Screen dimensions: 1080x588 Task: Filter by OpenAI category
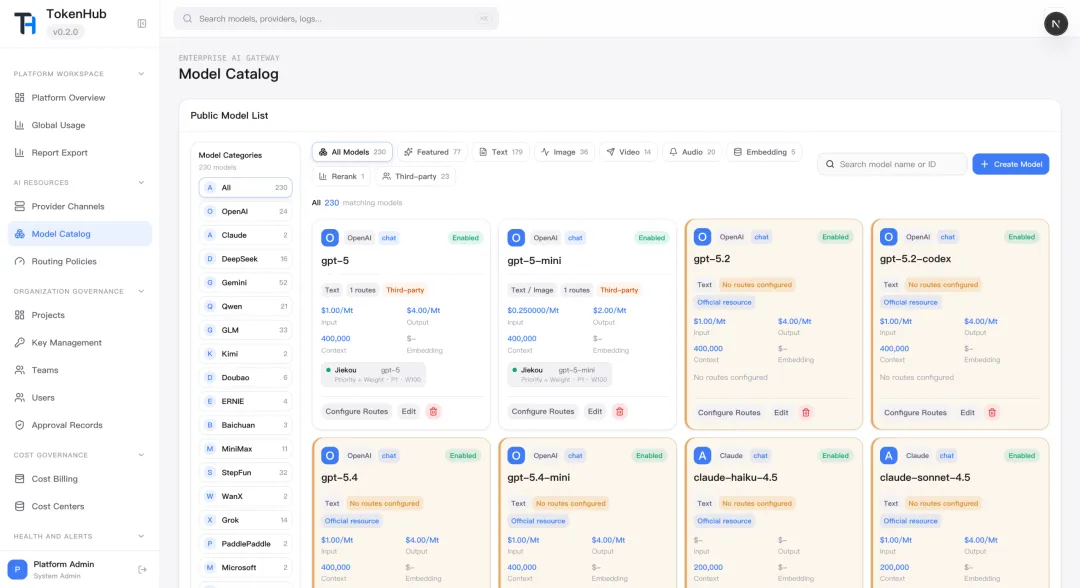pyautogui.click(x=245, y=211)
